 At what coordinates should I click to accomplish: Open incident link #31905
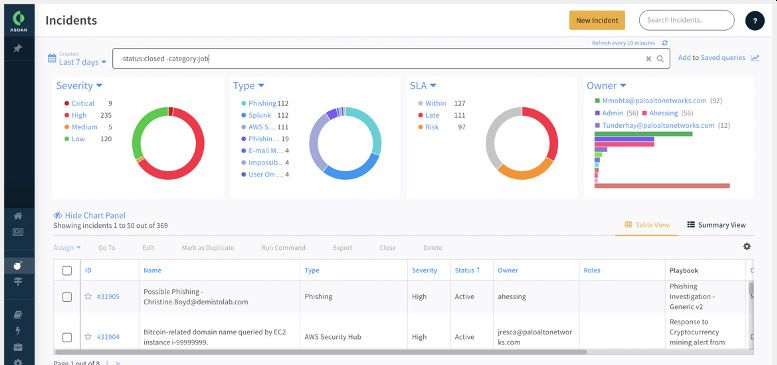(108, 296)
